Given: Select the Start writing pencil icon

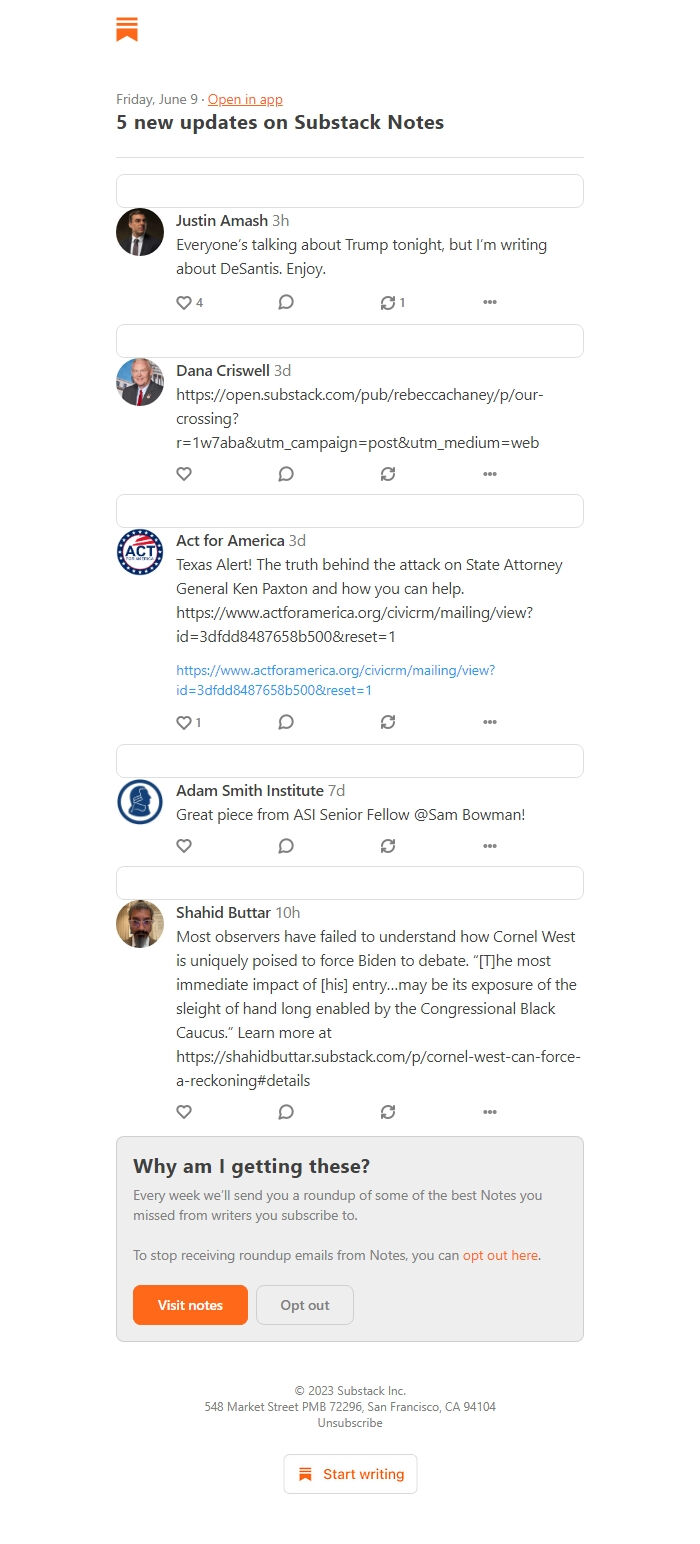Looking at the screenshot, I should pyautogui.click(x=305, y=1473).
